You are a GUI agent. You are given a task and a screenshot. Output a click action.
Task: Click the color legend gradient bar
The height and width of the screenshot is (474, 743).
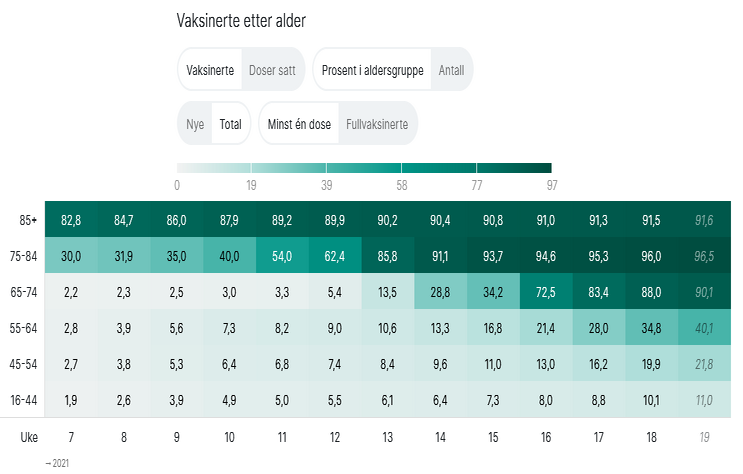[x=364, y=168]
